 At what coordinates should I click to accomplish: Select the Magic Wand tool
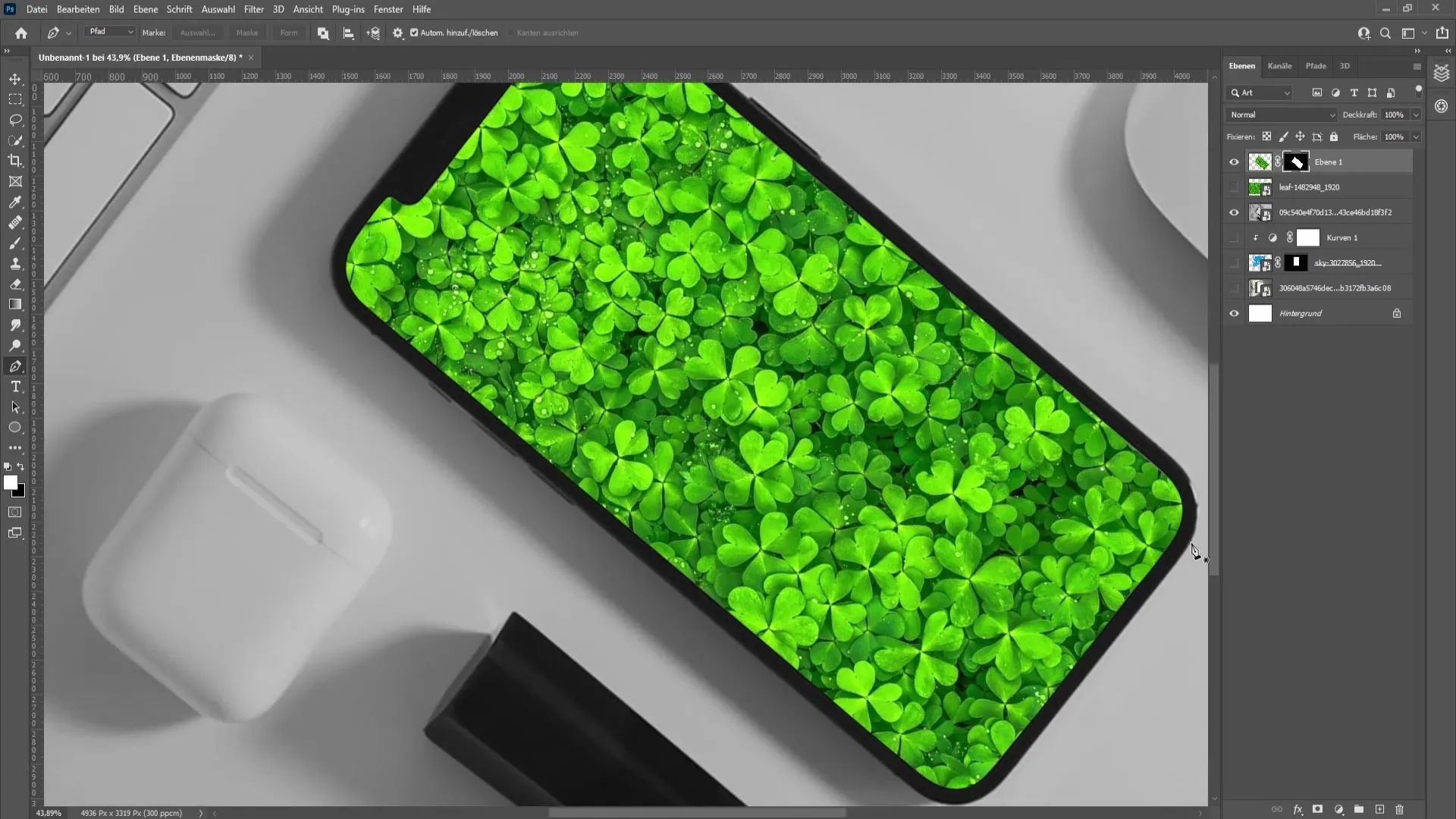[x=15, y=140]
